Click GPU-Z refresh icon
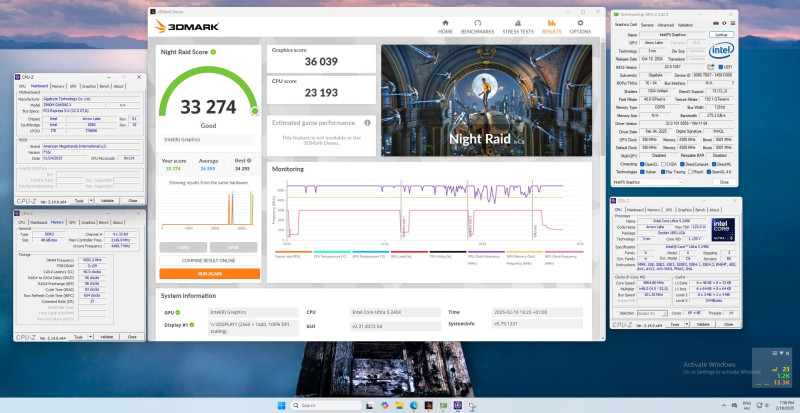The image size is (800, 413). tap(723, 23)
